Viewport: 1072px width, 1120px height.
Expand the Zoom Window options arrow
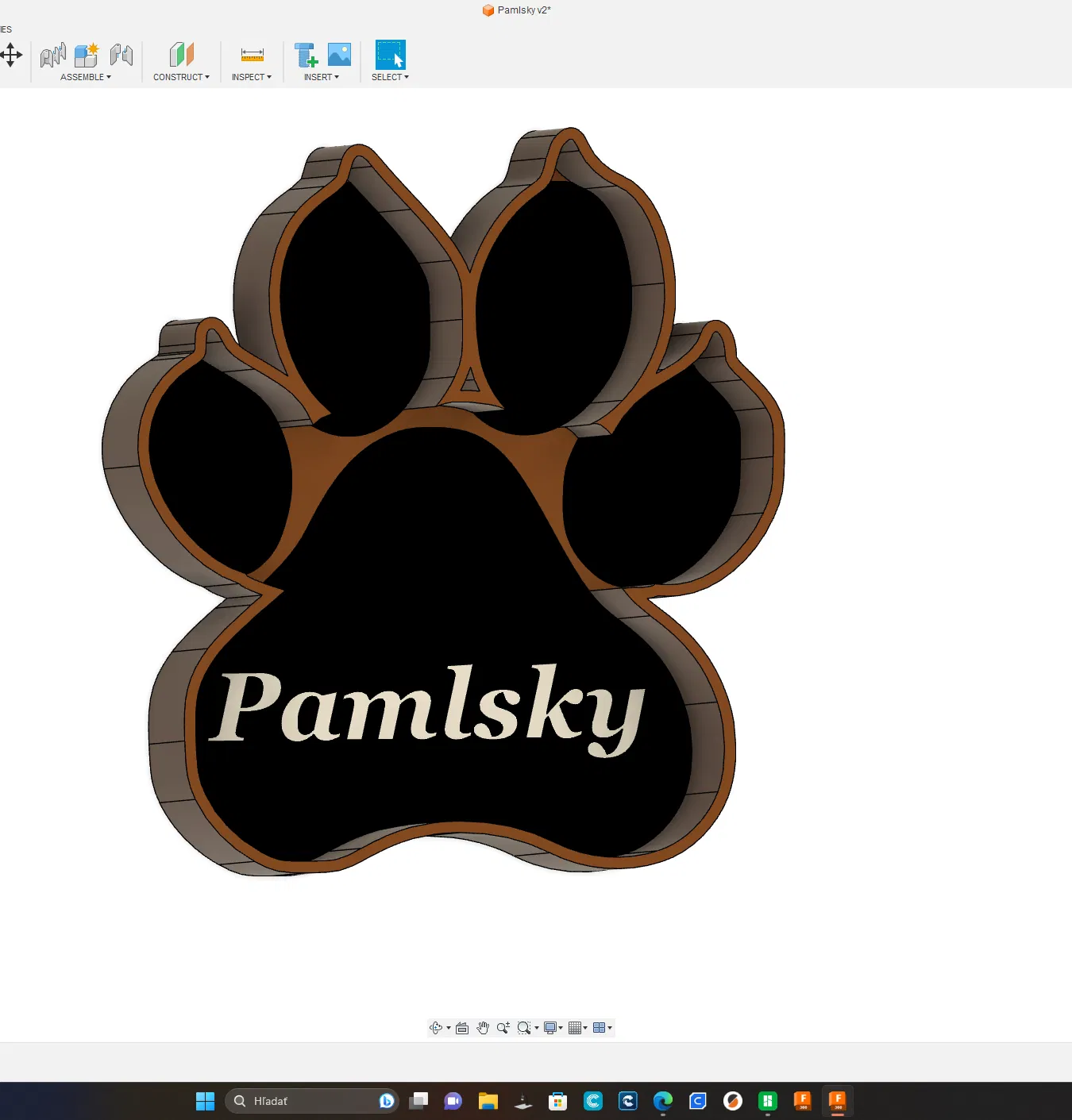[x=537, y=1028]
